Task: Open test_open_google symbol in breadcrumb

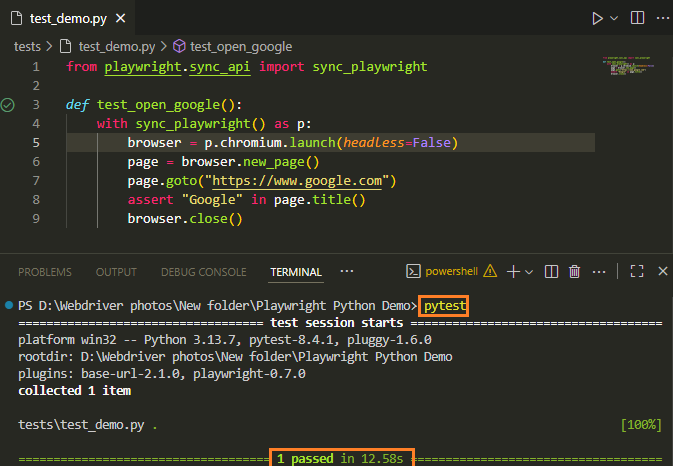Action: point(241,46)
